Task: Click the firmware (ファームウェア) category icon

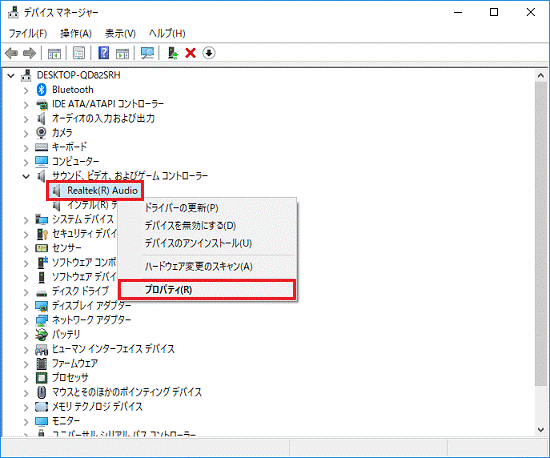Action: [x=41, y=363]
